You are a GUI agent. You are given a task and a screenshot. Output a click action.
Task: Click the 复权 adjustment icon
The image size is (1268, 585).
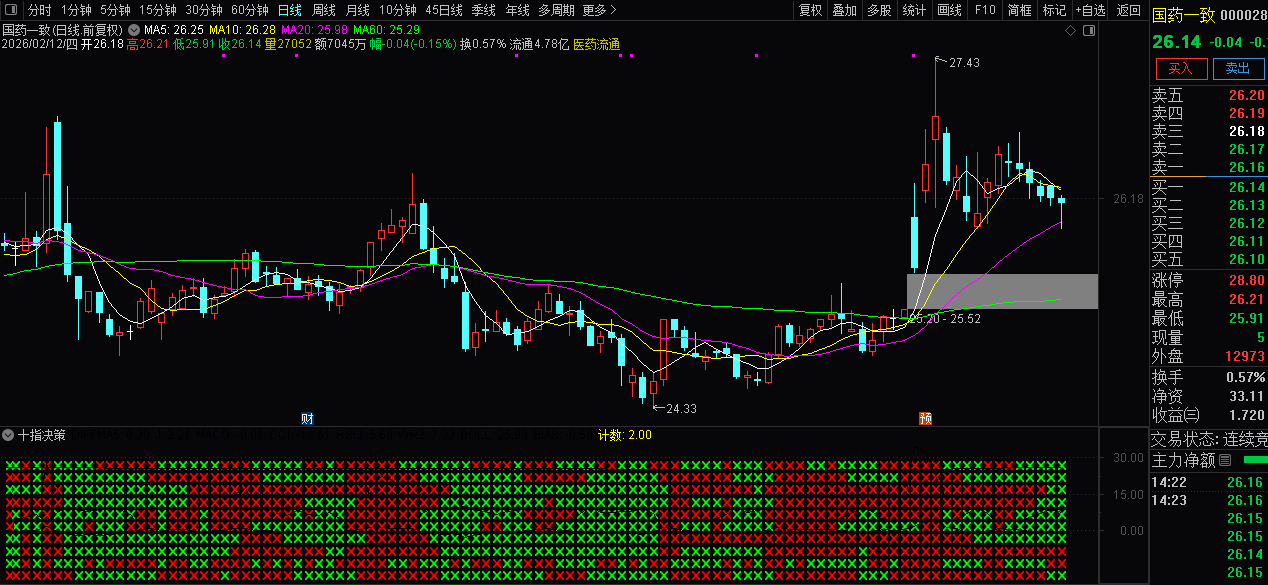click(810, 10)
